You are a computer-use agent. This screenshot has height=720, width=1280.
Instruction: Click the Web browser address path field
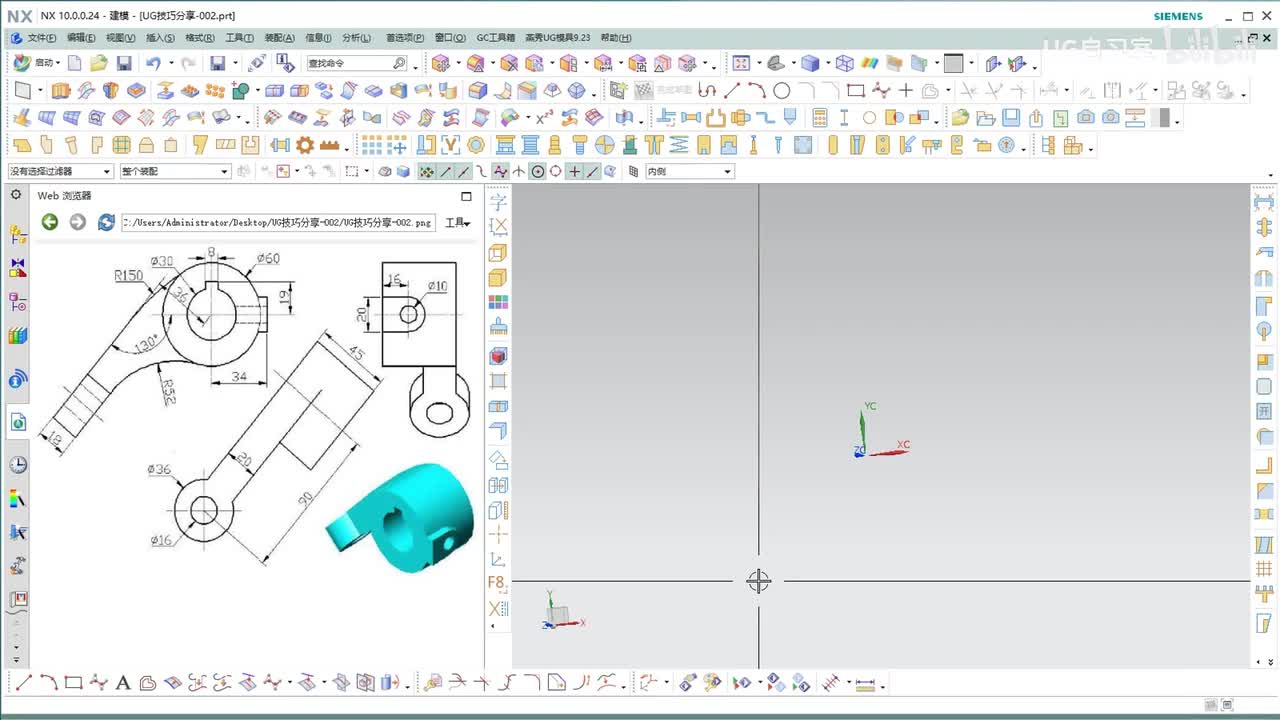click(278, 222)
